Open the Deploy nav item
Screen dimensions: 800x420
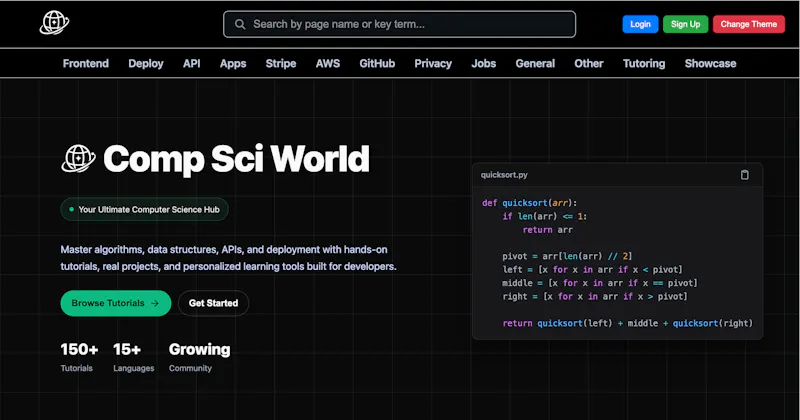(x=146, y=63)
